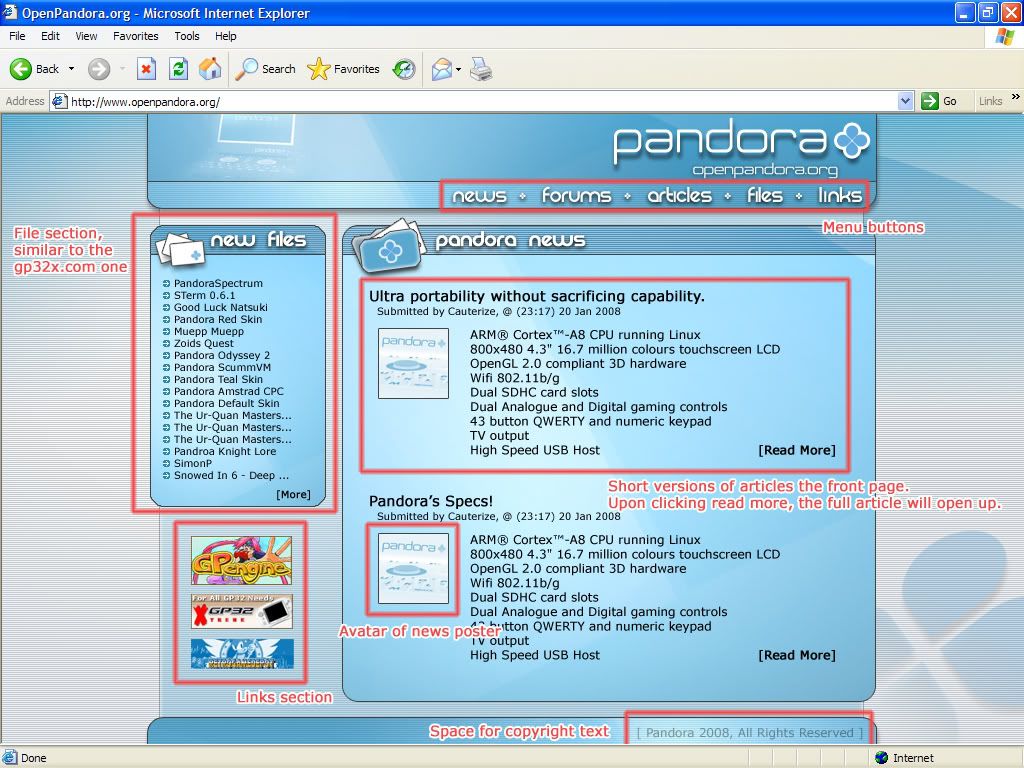Click the Links toolbar label
This screenshot has height=768, width=1024.
point(991,101)
